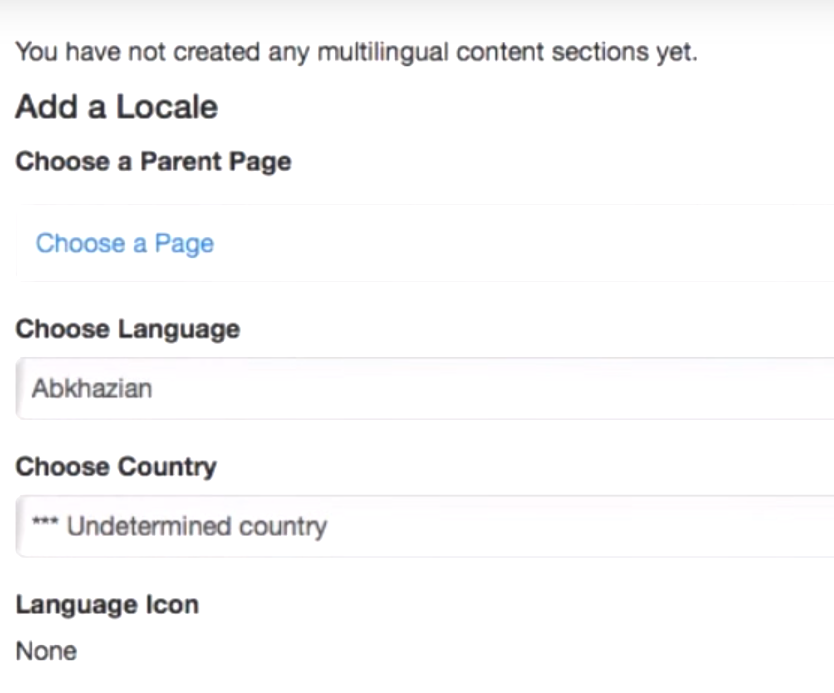Click the "Add a Locale" heading
This screenshot has width=834, height=693.
point(116,107)
